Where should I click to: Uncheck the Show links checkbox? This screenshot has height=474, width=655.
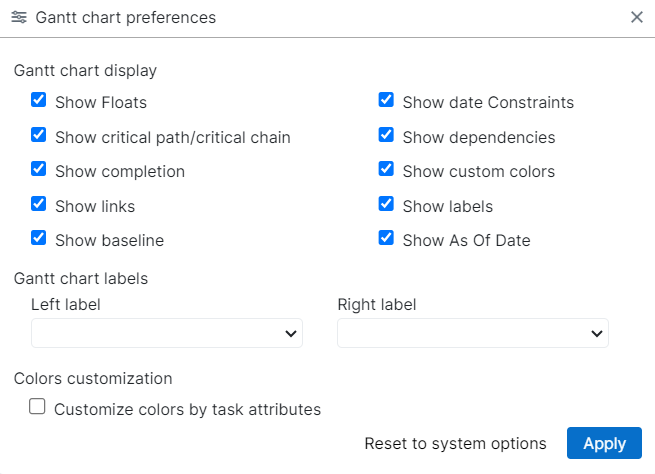[39, 205]
